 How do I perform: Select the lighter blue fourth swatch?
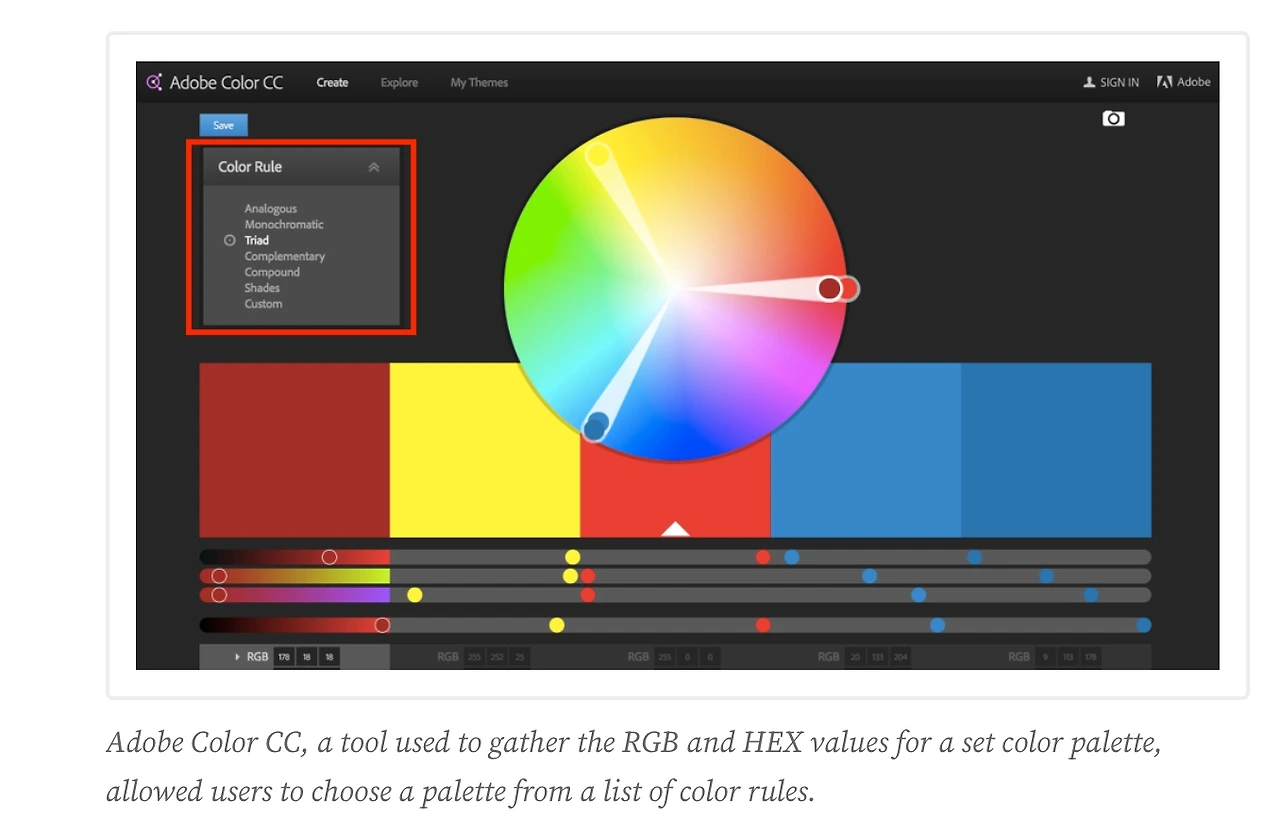point(866,450)
